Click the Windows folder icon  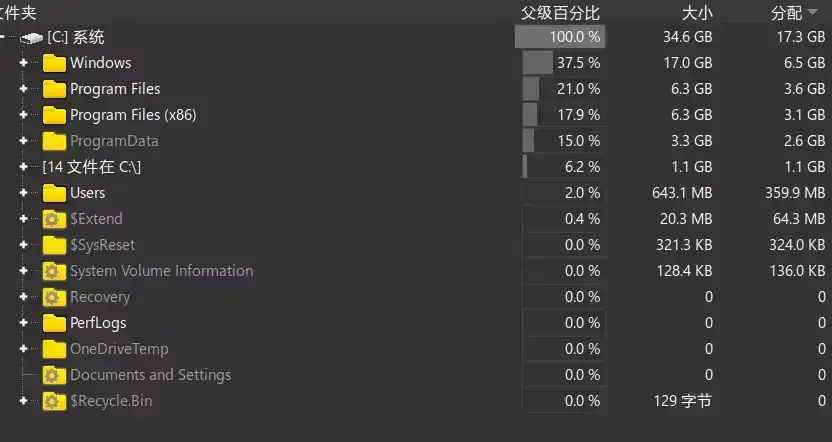pyautogui.click(x=54, y=63)
